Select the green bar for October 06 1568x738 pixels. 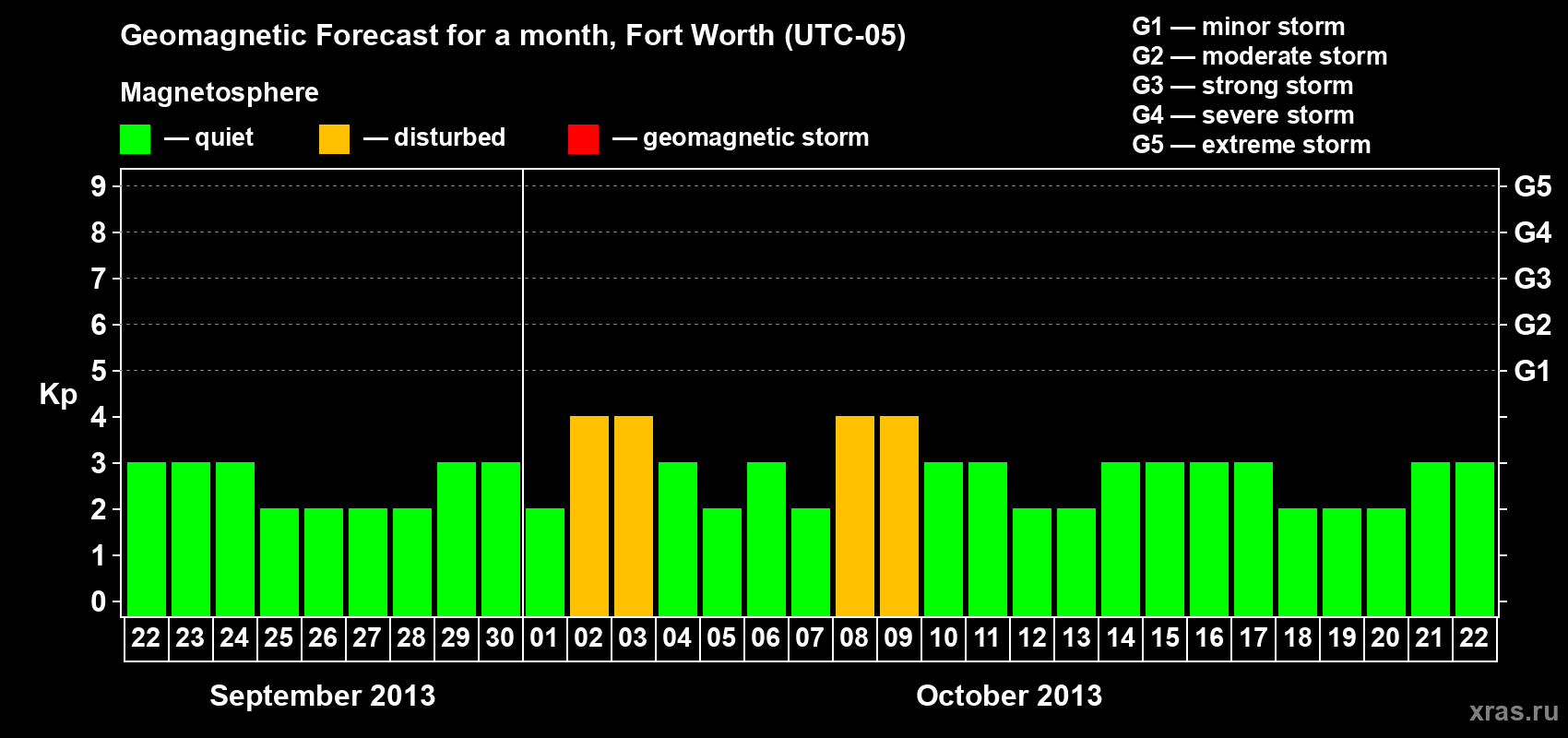766,540
